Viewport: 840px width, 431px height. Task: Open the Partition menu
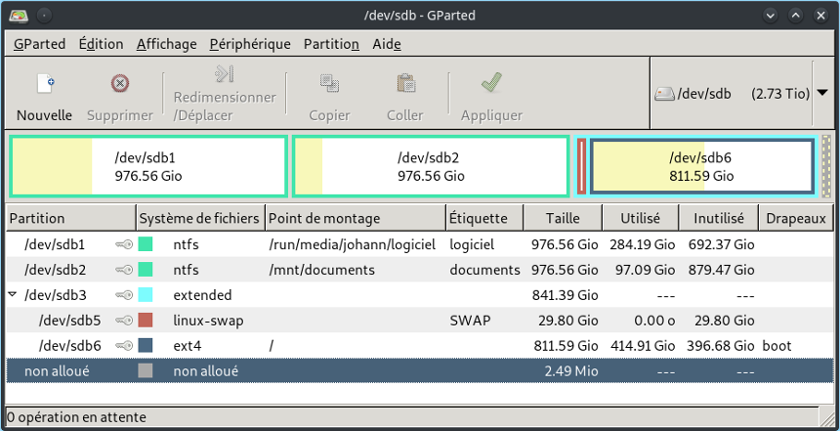point(331,44)
